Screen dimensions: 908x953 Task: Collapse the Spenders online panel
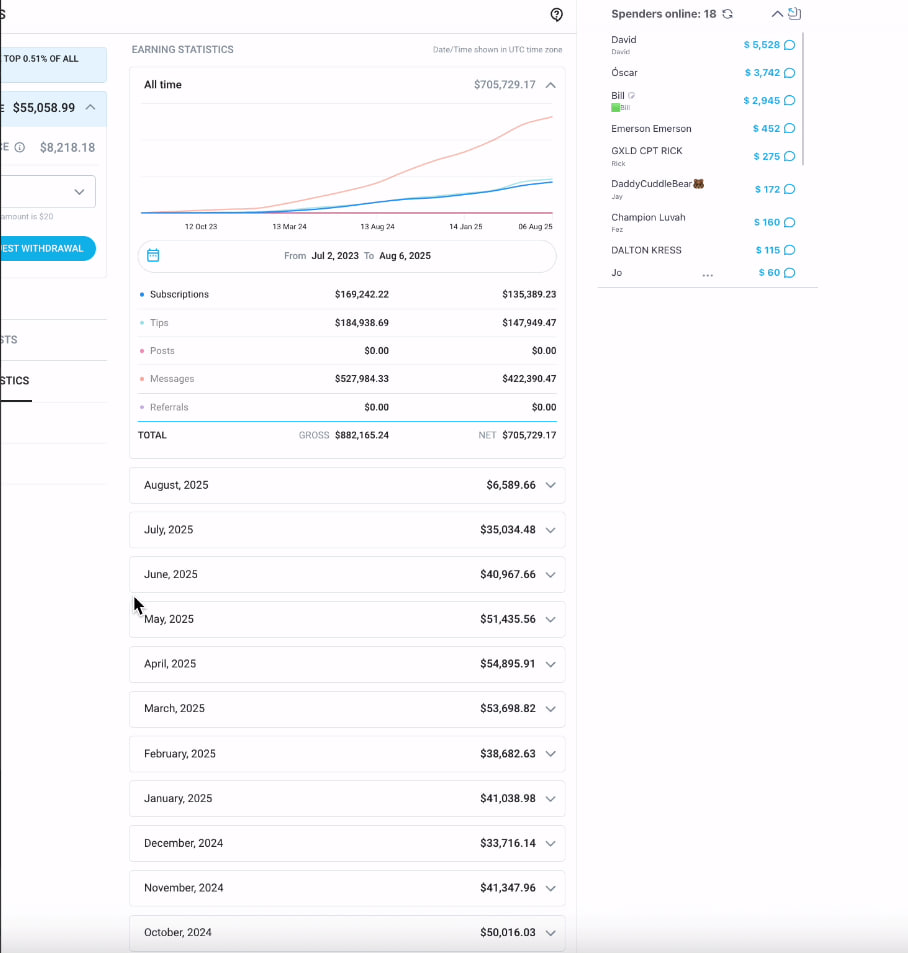776,14
